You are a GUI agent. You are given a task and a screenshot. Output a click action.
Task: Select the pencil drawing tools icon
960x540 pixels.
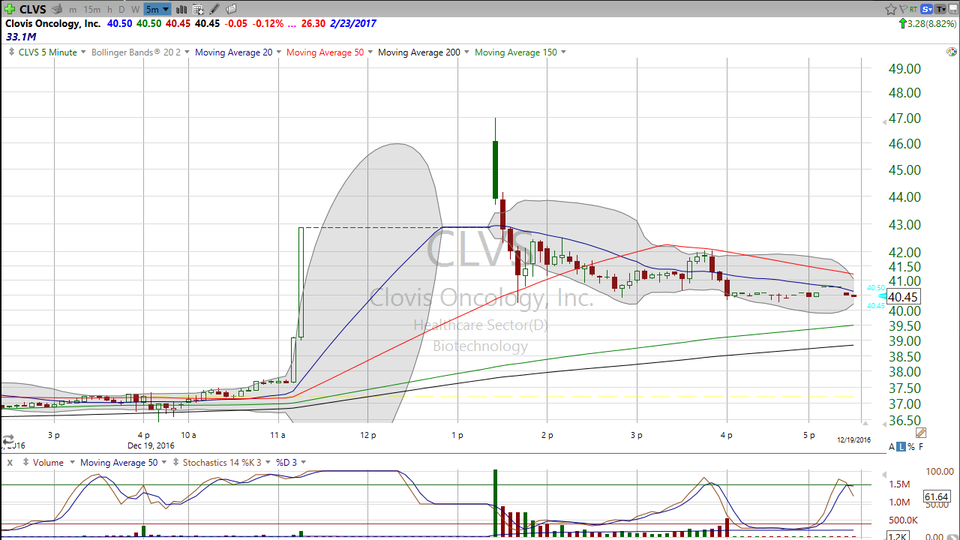coord(214,9)
